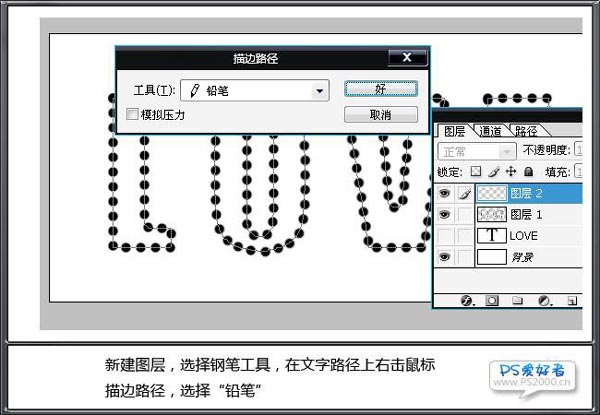This screenshot has height=415, width=600.
Task: Switch to the 路径 tab
Action: coord(525,131)
